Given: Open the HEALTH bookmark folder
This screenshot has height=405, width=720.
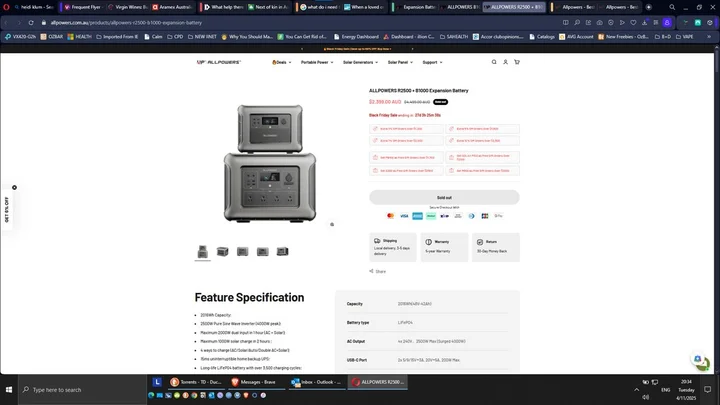Looking at the screenshot, I should click(x=79, y=36).
